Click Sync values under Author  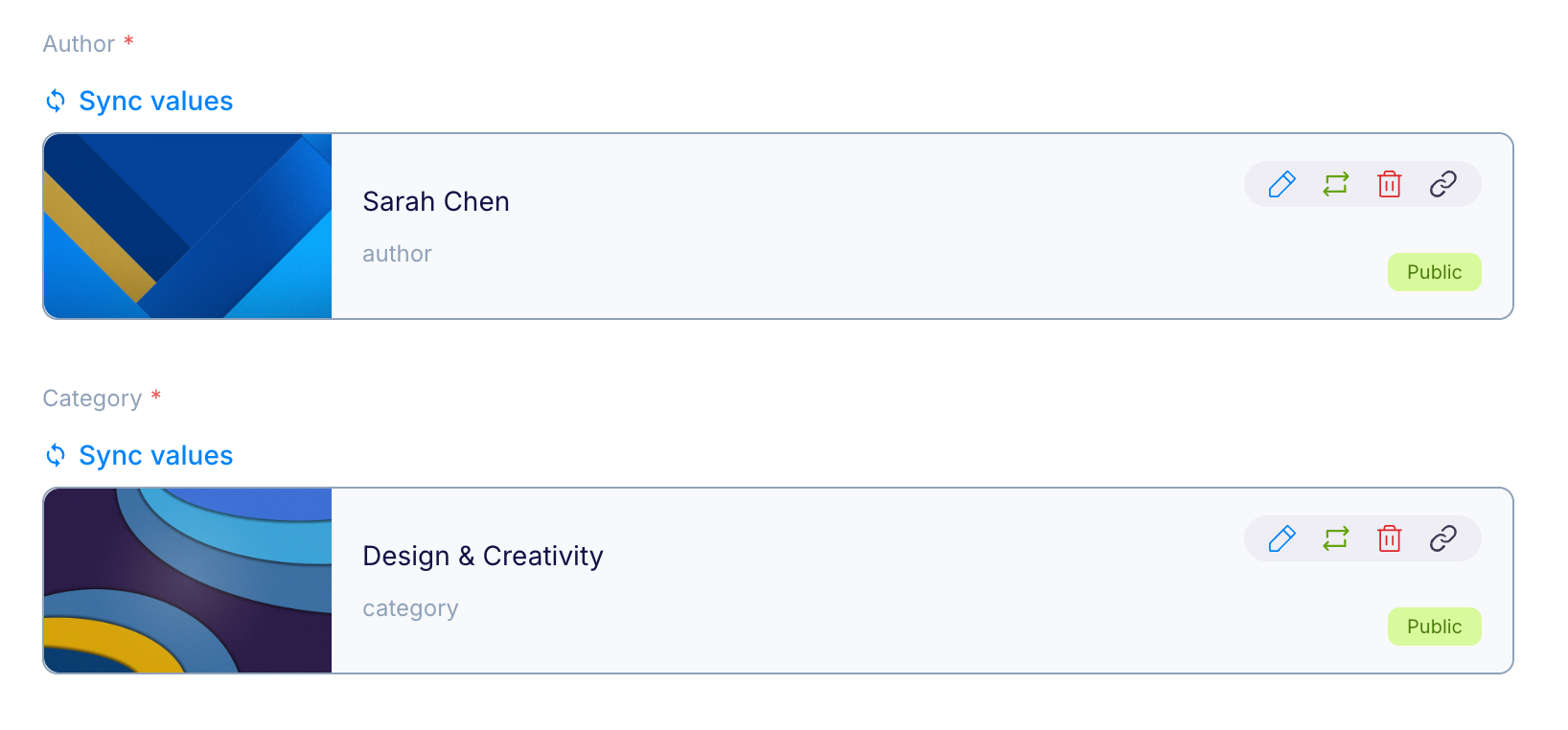click(x=155, y=102)
